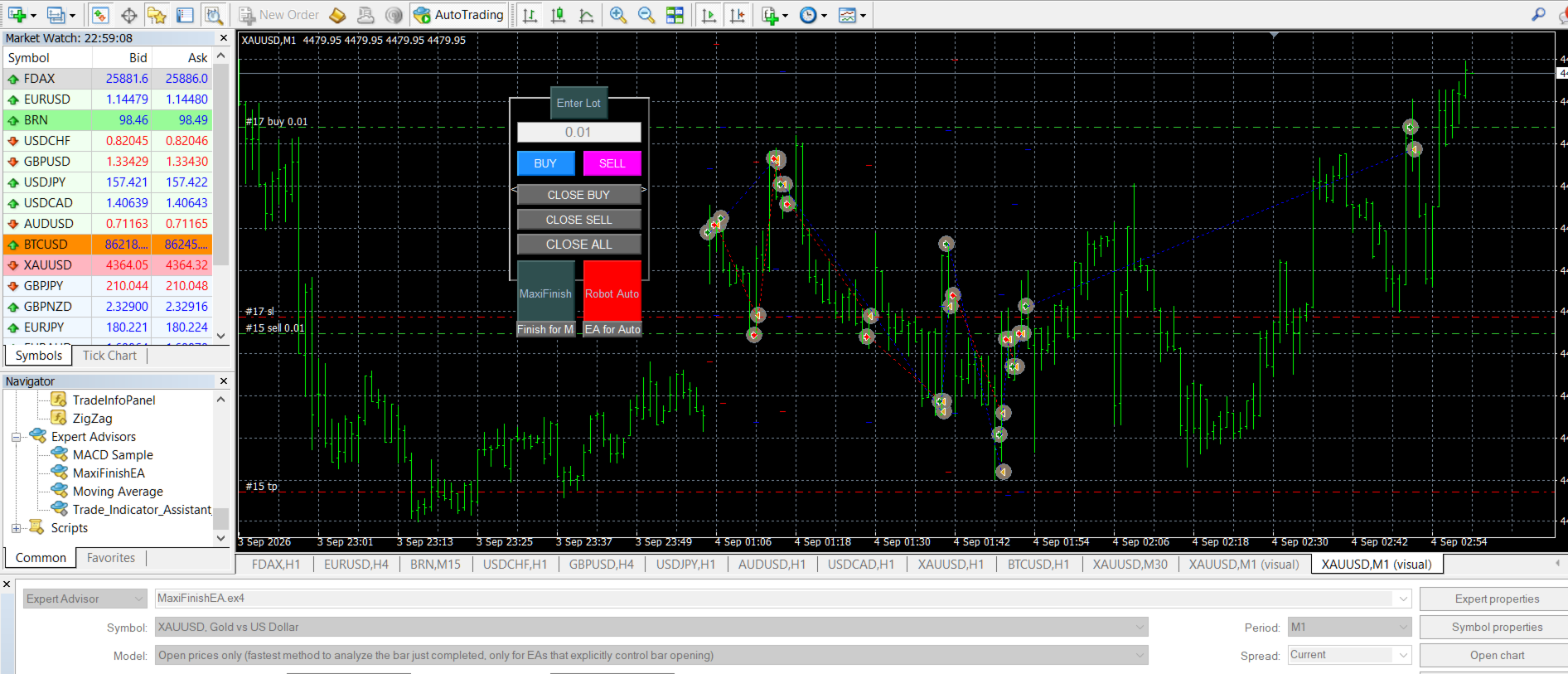Open the Strategy Tester magnifier icon
Image resolution: width=1568 pixels, height=674 pixels.
pos(213,15)
